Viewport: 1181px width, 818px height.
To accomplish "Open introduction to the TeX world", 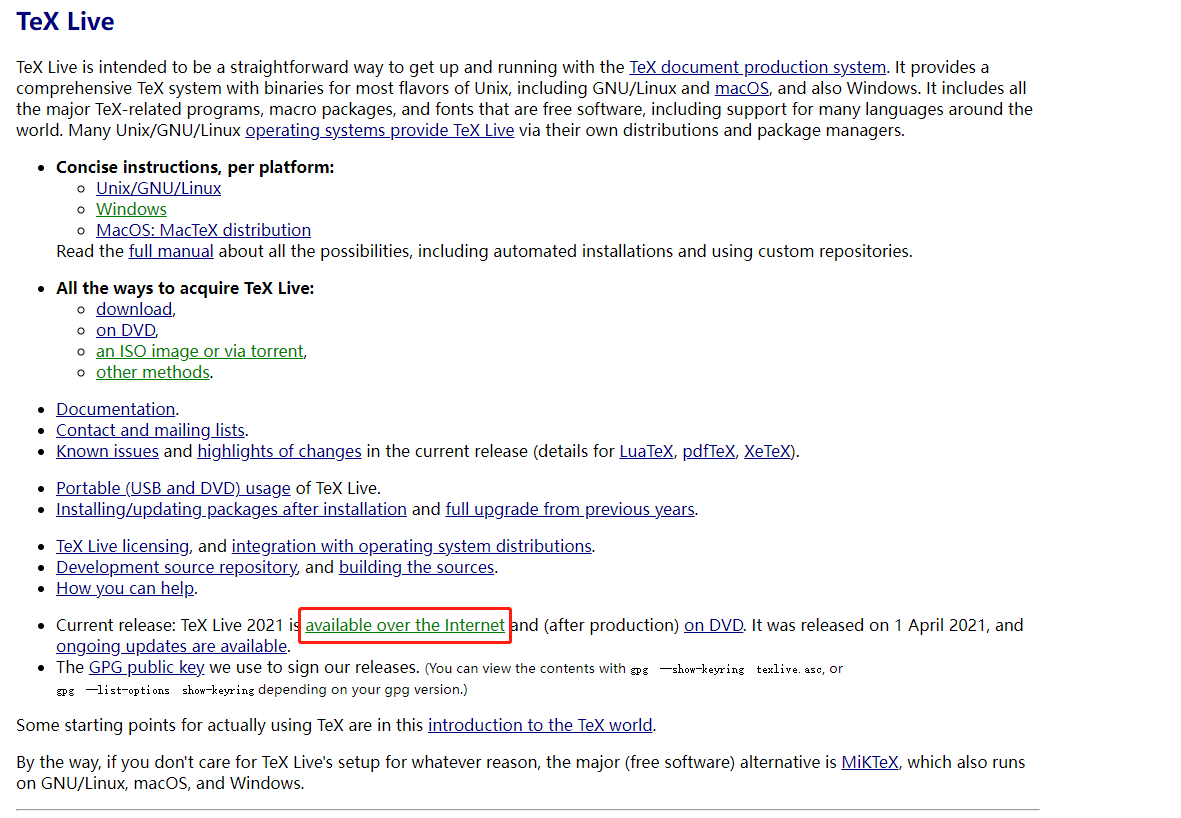I will (540, 726).
